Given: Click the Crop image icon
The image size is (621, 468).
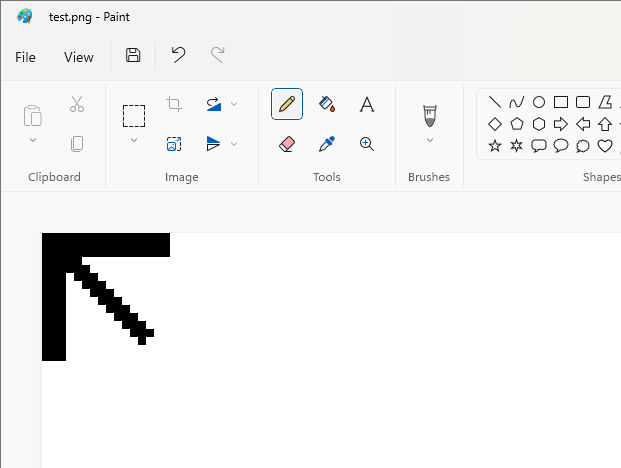Looking at the screenshot, I should click(x=174, y=104).
